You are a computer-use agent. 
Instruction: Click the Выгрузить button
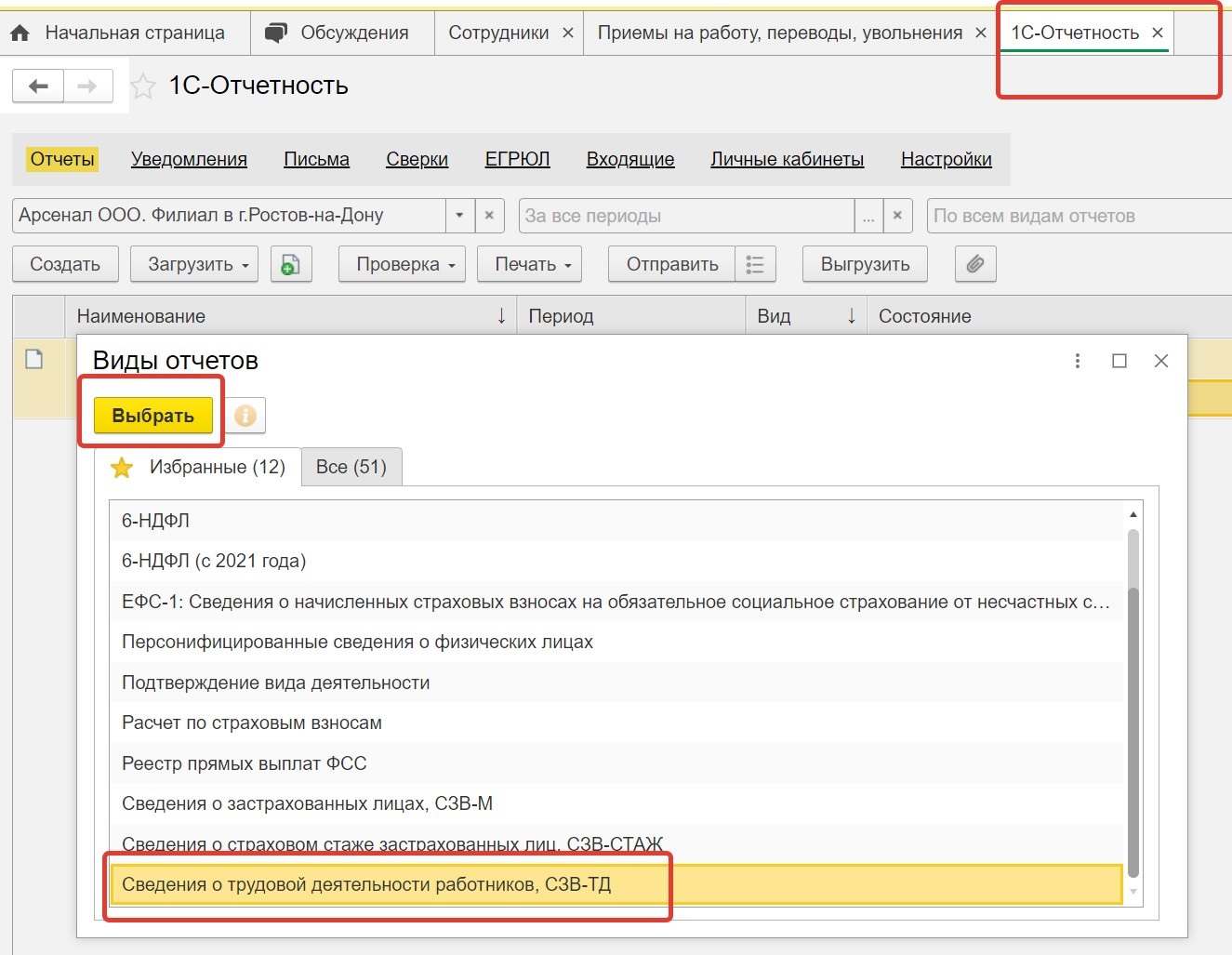(x=865, y=264)
